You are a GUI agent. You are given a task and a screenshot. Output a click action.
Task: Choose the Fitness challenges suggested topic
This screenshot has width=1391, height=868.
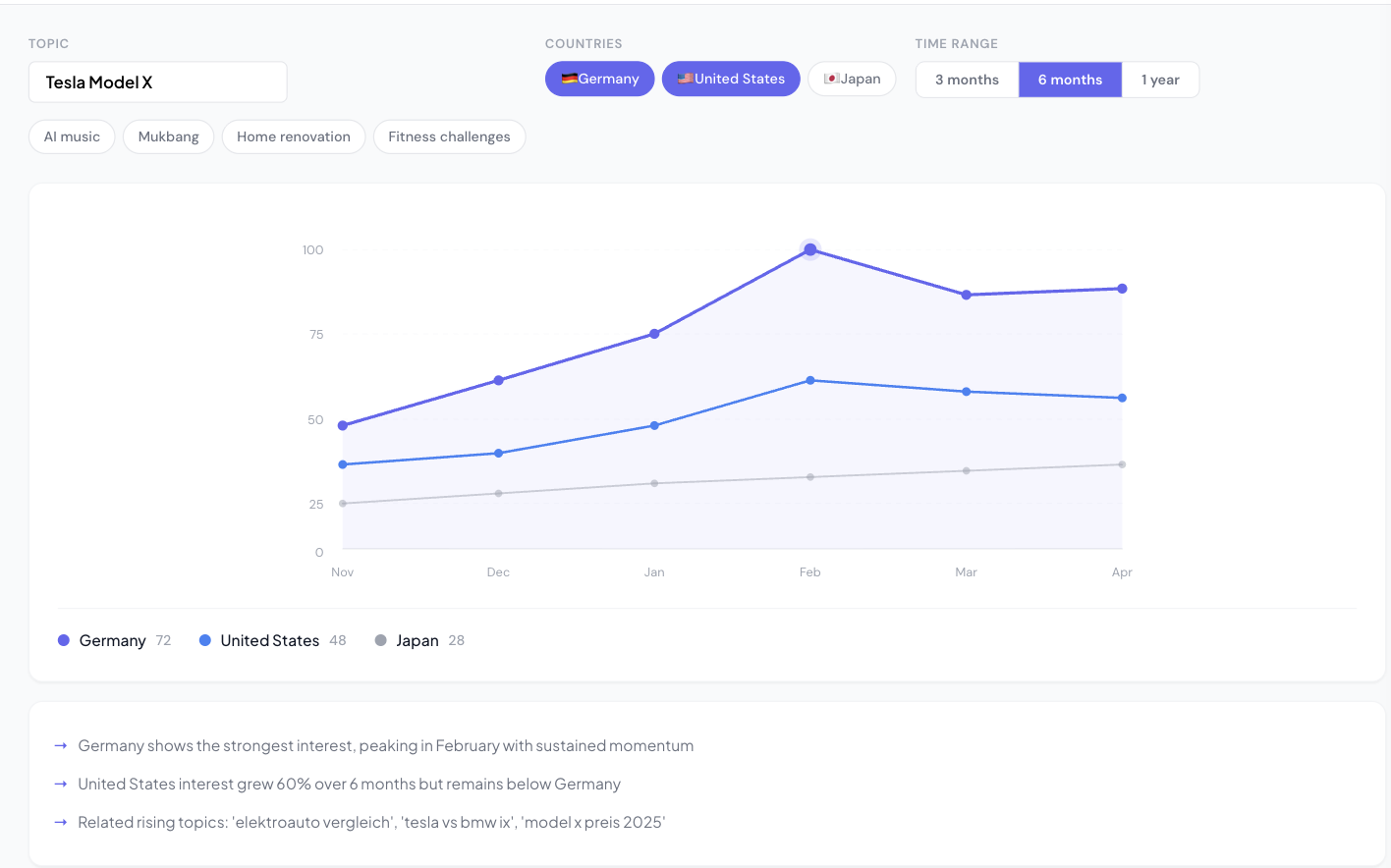(449, 136)
